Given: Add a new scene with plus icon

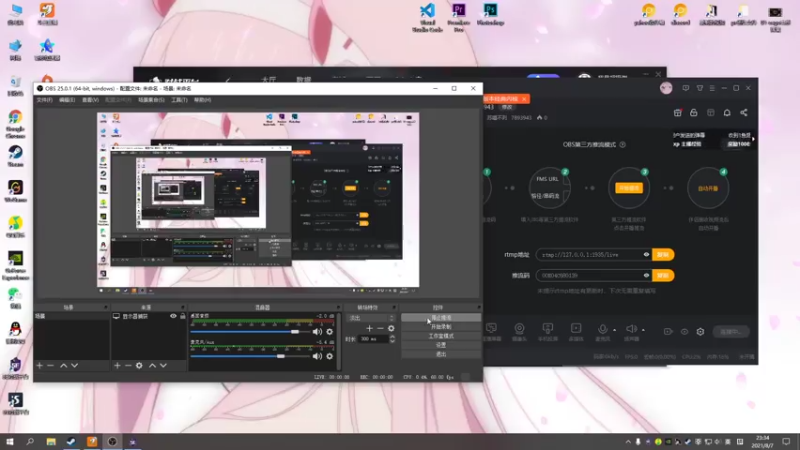Looking at the screenshot, I should point(39,365).
